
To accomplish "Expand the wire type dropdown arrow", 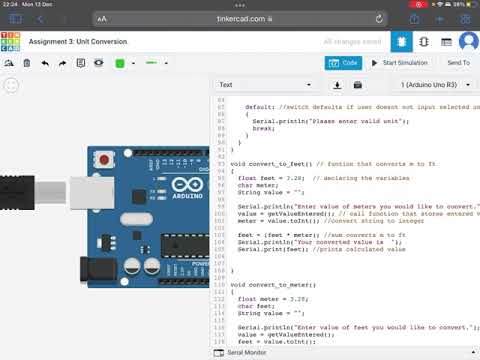I will (166, 63).
